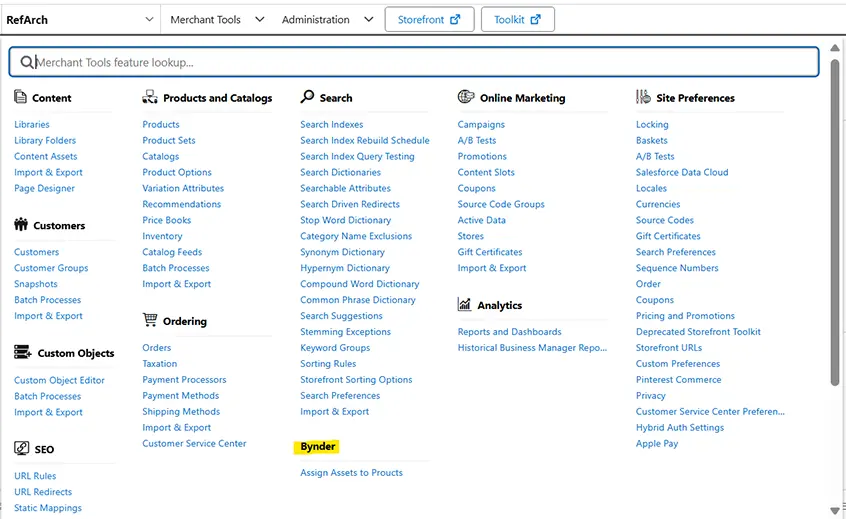The height and width of the screenshot is (519, 846).
Task: Open Sorting Rules link
Action: coord(328,364)
